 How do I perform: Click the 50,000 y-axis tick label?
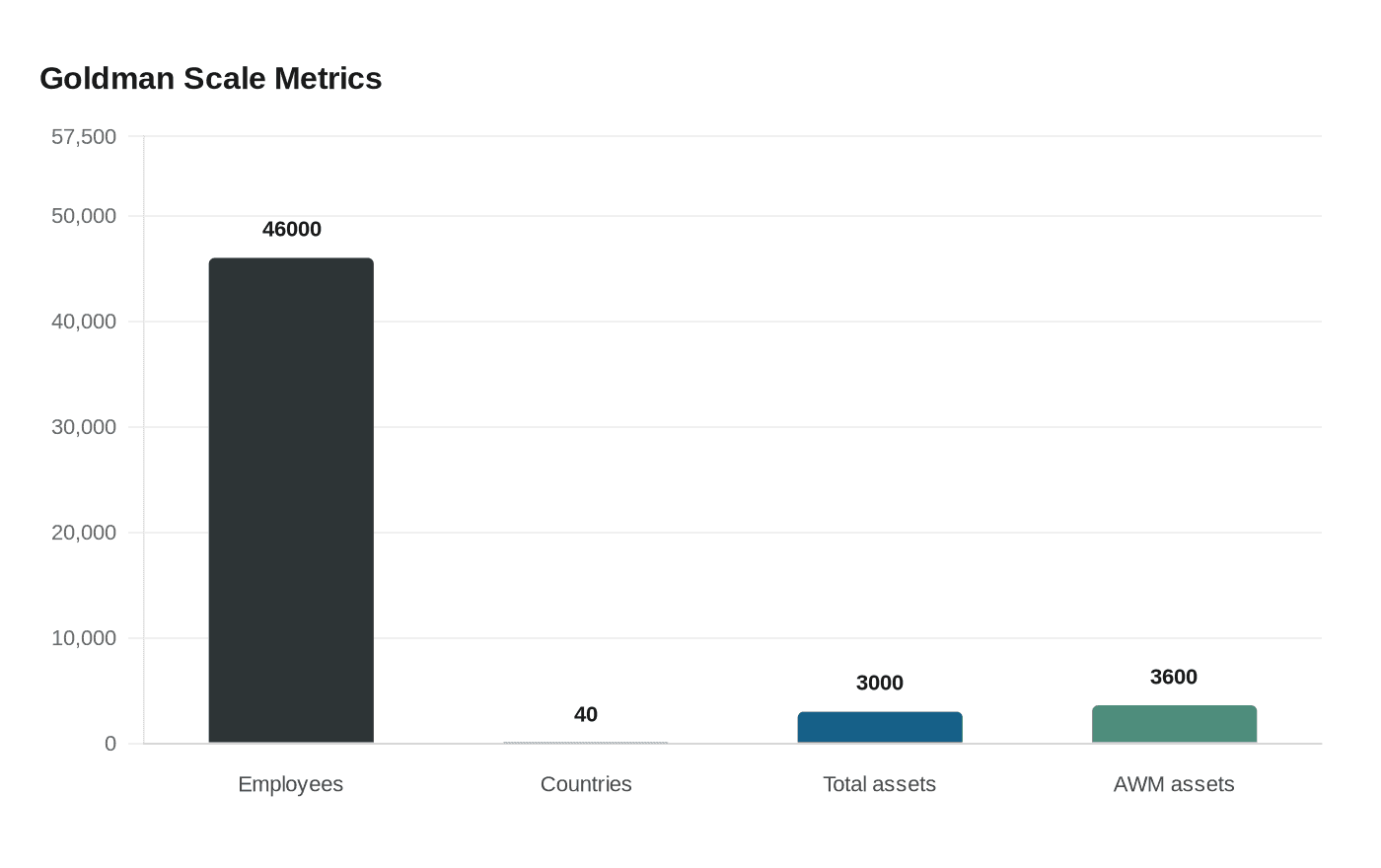tap(84, 215)
